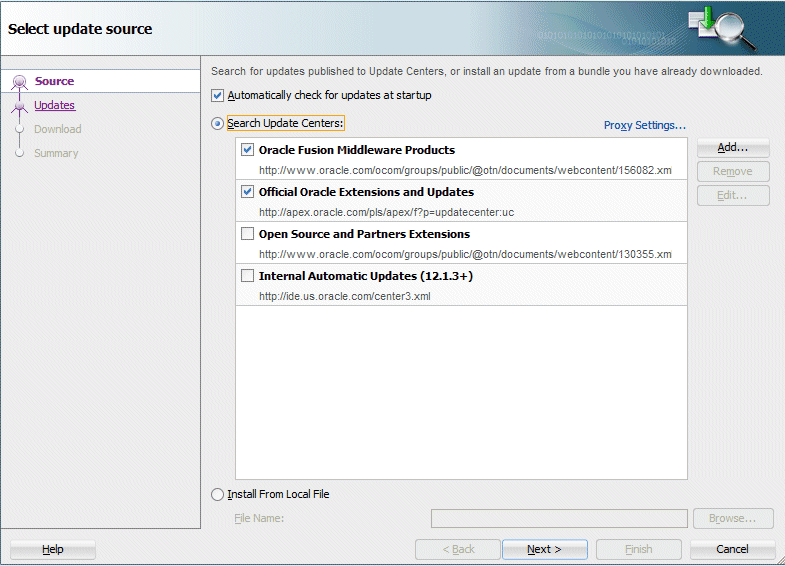
Task: Select the Oracle Fusion Middleware Products URL text
Action: coord(465,170)
